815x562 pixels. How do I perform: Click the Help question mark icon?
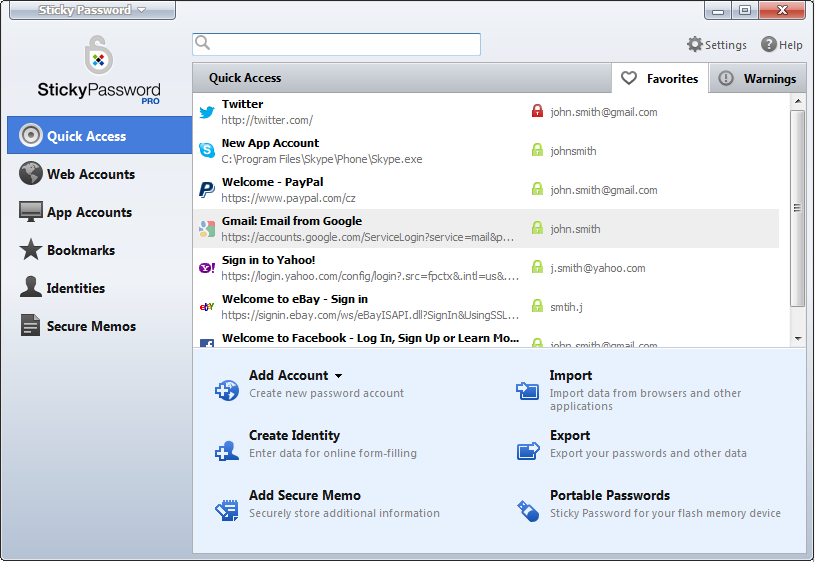pos(769,44)
